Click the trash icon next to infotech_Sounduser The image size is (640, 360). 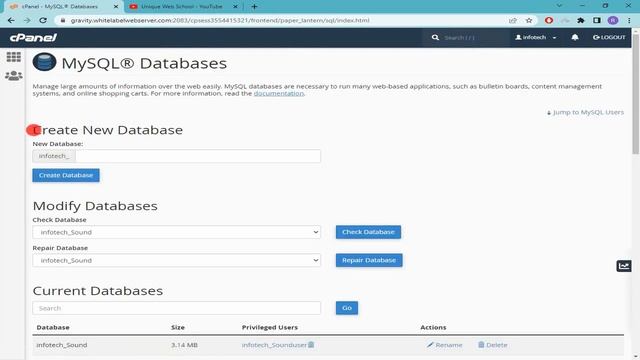311,345
